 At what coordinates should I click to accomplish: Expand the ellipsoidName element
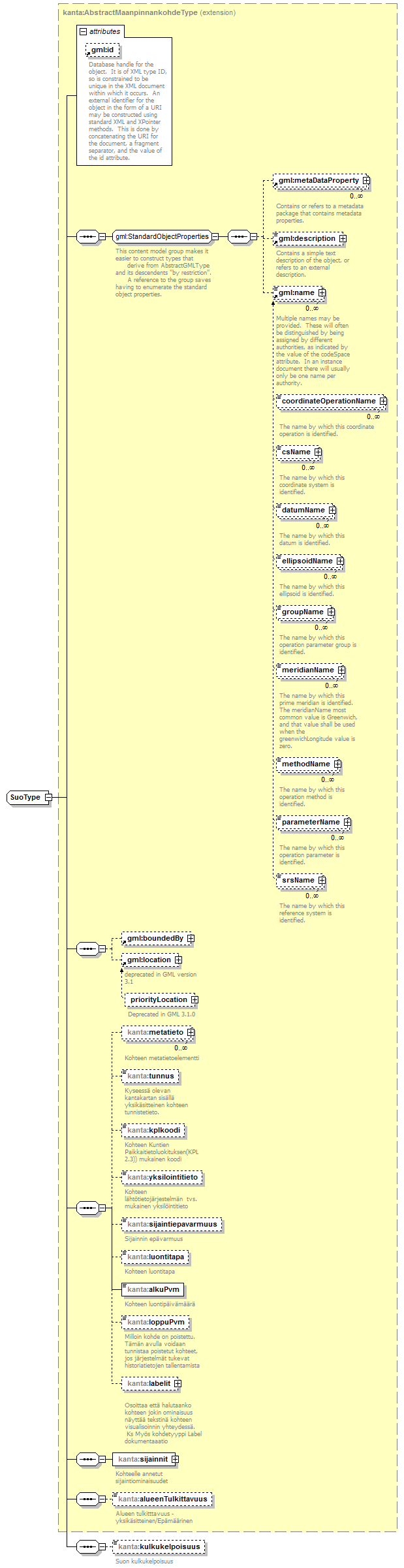[340, 561]
